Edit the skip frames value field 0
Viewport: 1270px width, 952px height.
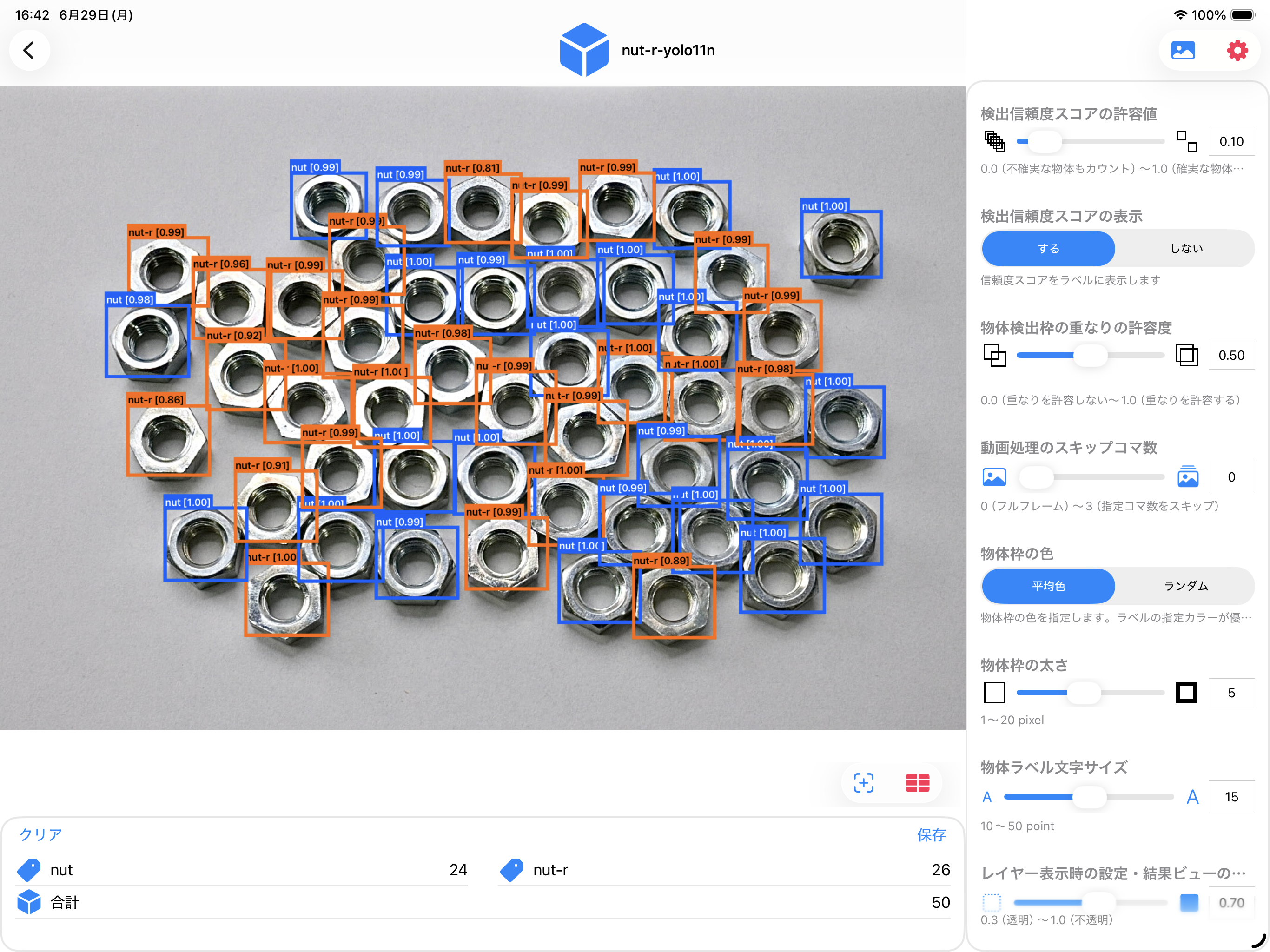tap(1231, 477)
